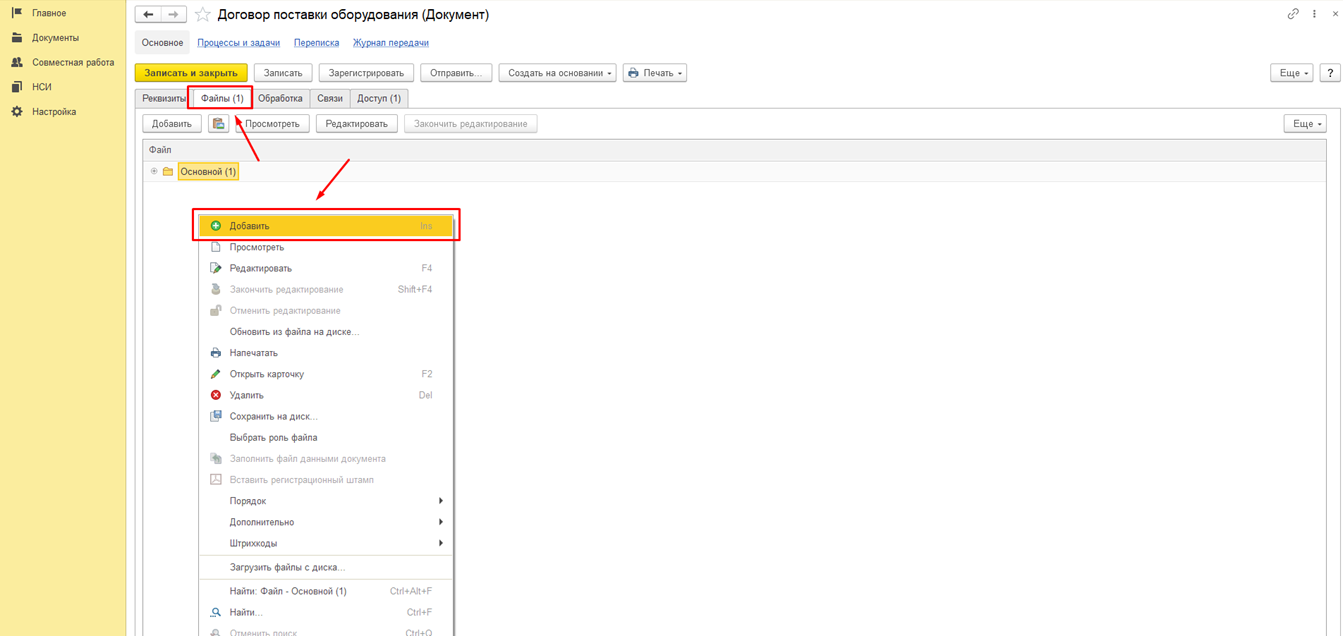Screen dimensions: 1343x636
Task: Expand Порядок submenu
Action: (326, 501)
